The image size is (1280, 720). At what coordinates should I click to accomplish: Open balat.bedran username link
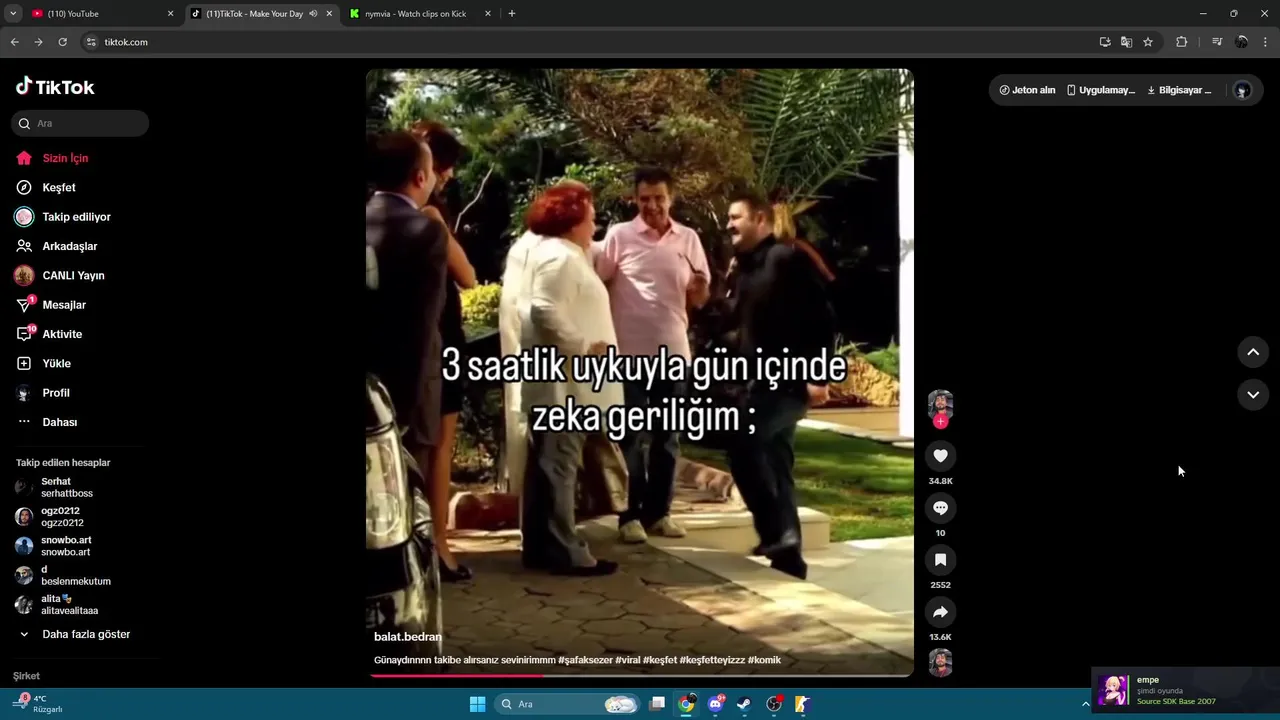(407, 637)
